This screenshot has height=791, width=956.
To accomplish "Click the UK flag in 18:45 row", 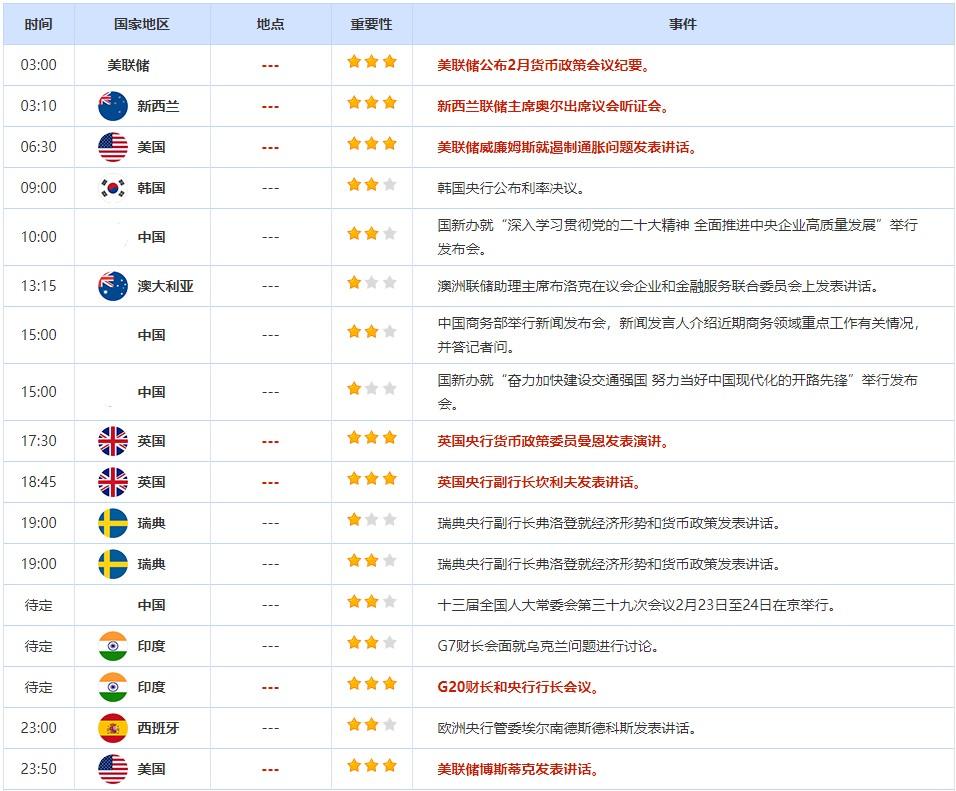I will point(113,482).
